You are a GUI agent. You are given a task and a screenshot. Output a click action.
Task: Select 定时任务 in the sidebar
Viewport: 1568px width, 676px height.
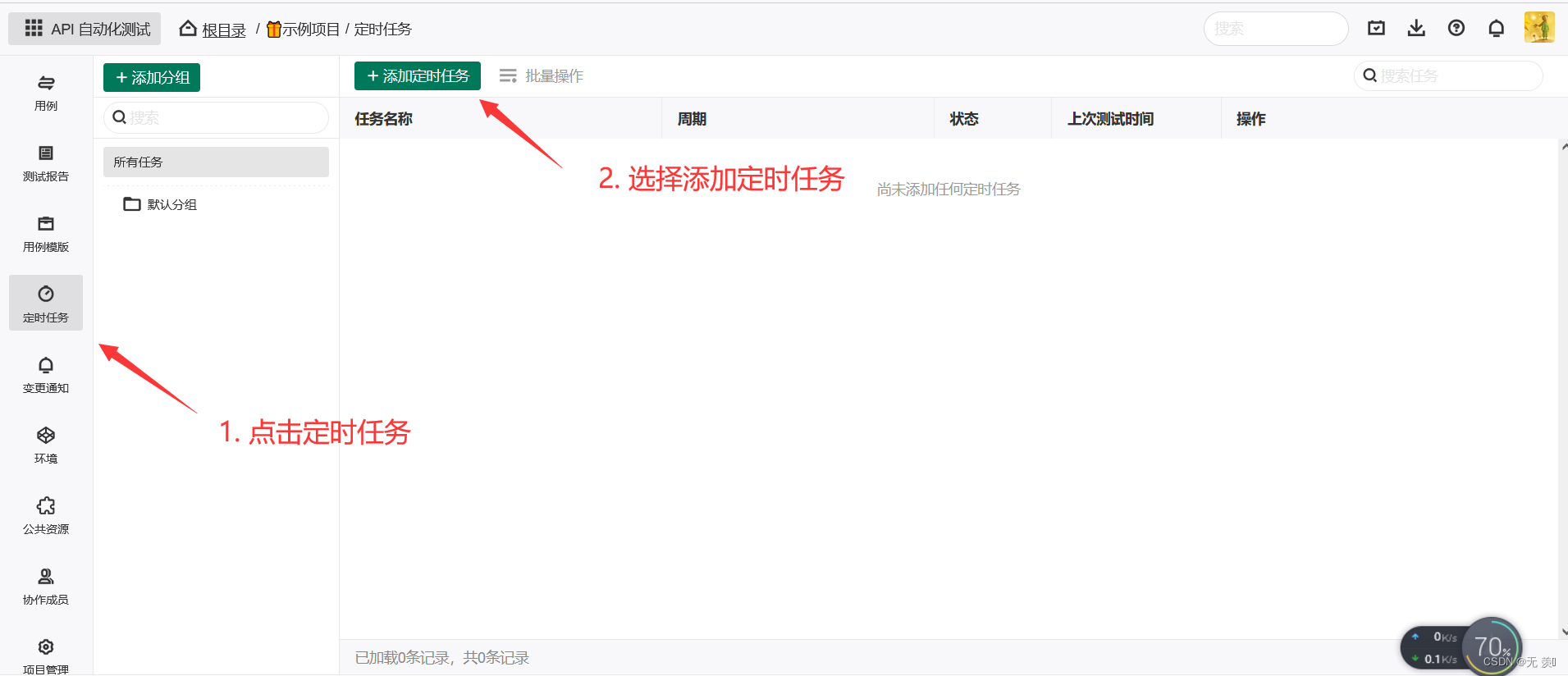pyautogui.click(x=46, y=303)
